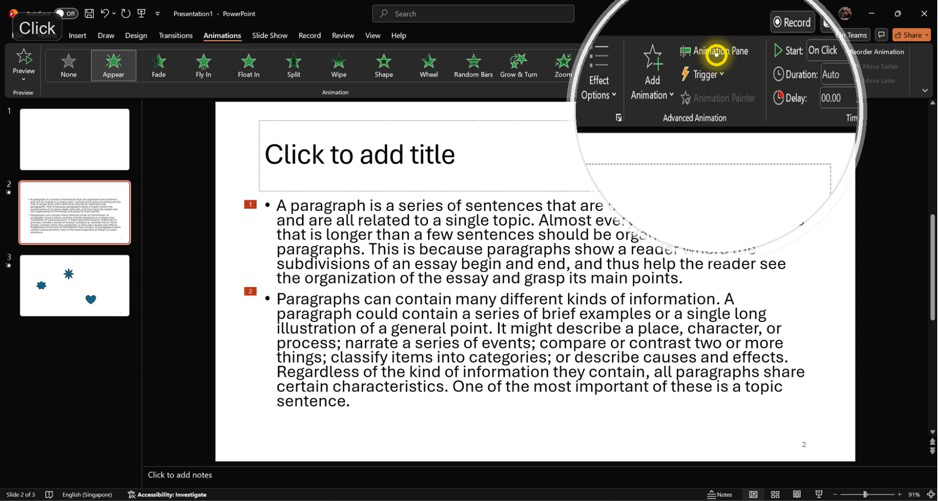Select the Wipe animation effect
Viewport: 939px width, 501px height.
[x=338, y=65]
